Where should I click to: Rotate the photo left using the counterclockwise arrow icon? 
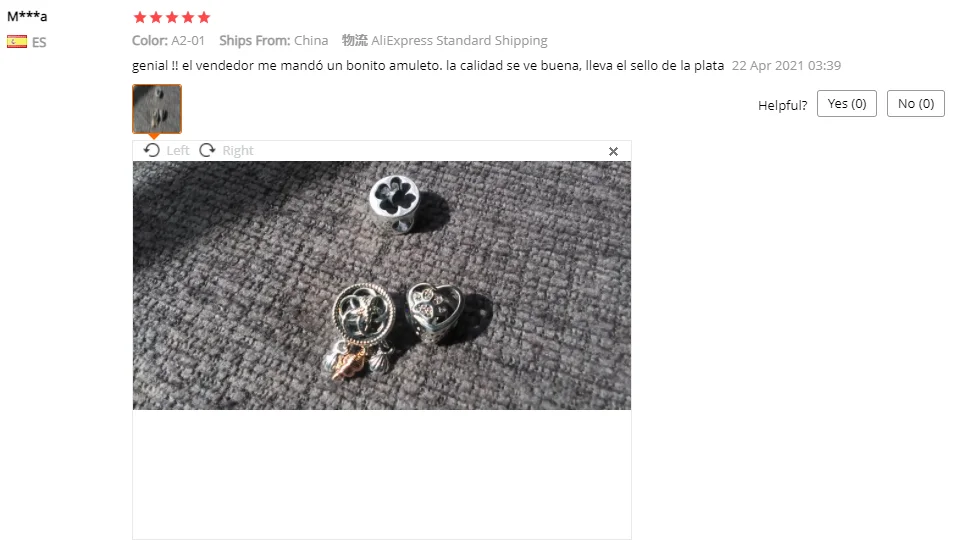152,150
